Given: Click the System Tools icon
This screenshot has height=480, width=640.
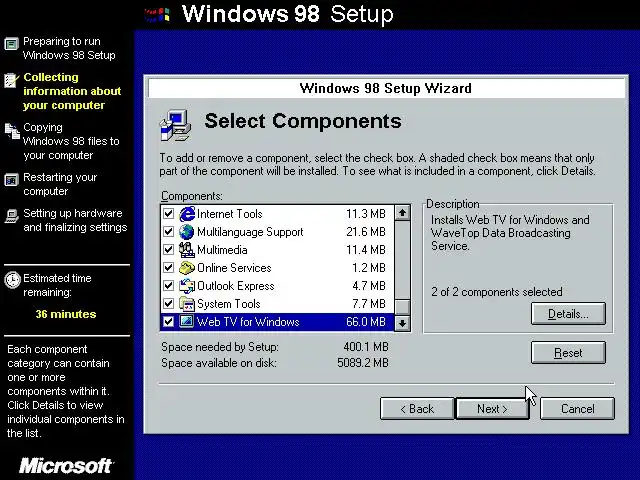Looking at the screenshot, I should (187, 304).
